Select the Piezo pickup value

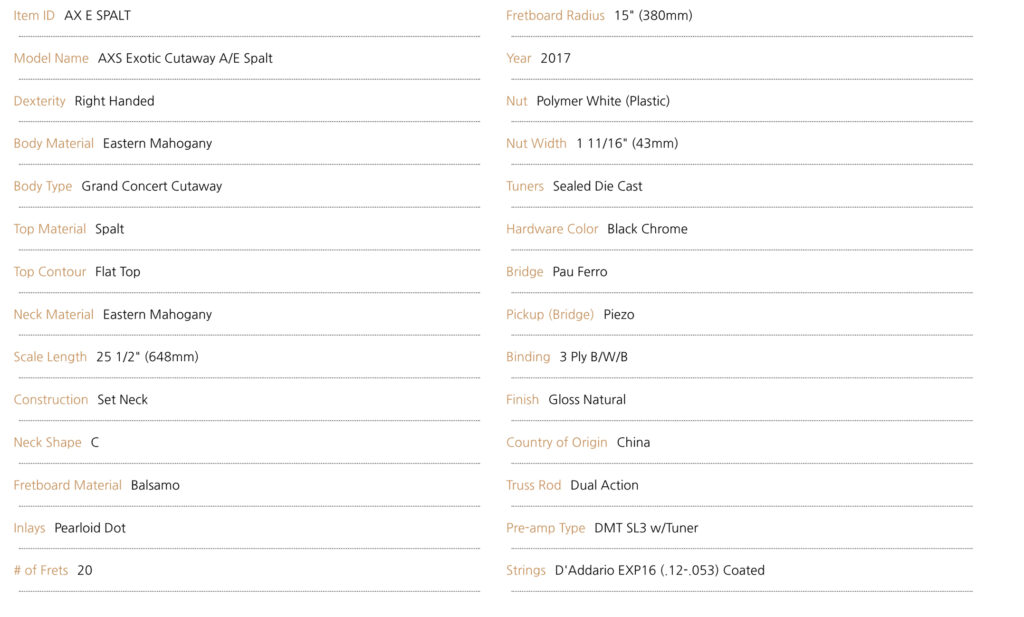click(x=618, y=315)
